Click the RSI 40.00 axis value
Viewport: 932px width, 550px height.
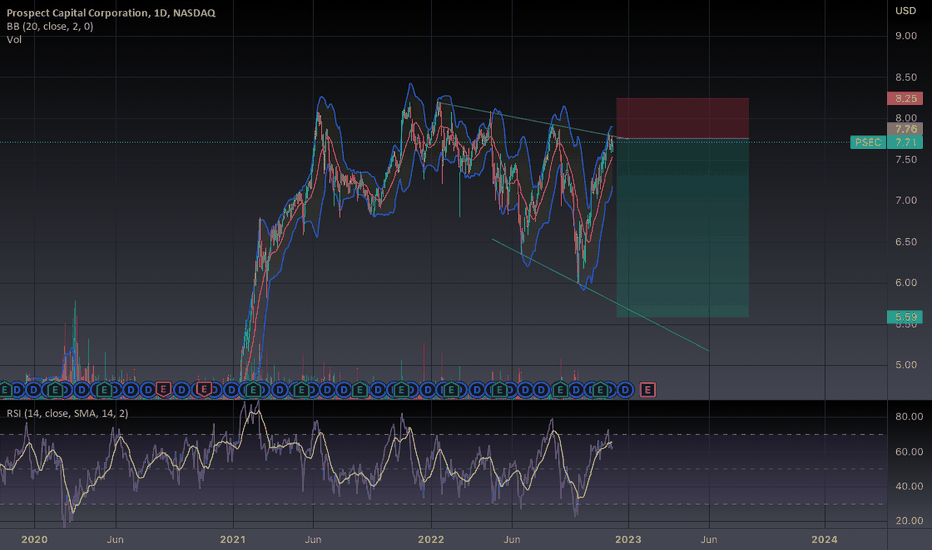click(x=909, y=486)
